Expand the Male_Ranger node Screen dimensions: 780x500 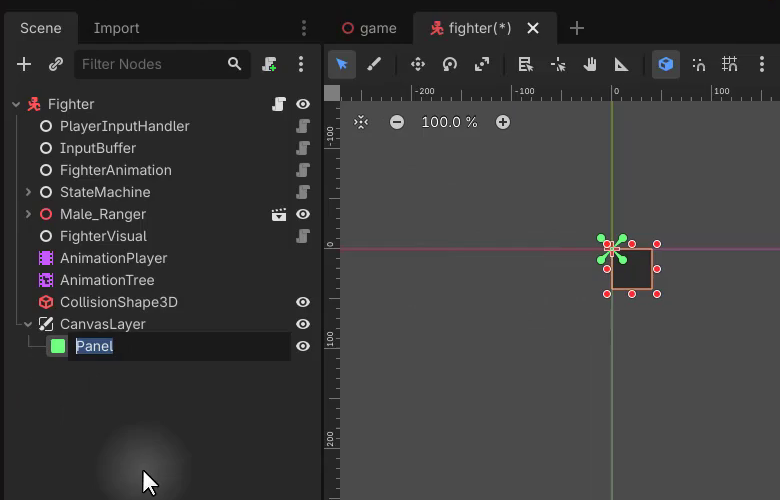tap(28, 214)
